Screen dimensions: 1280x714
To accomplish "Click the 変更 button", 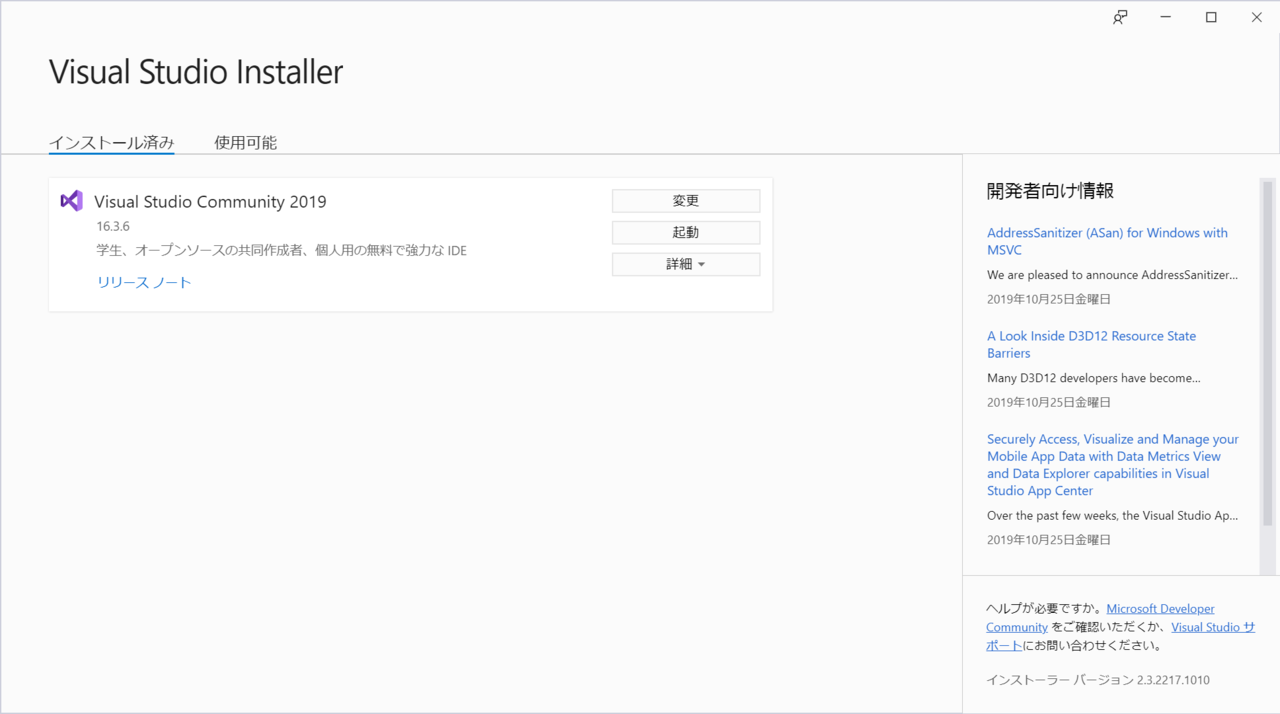I will coord(685,200).
